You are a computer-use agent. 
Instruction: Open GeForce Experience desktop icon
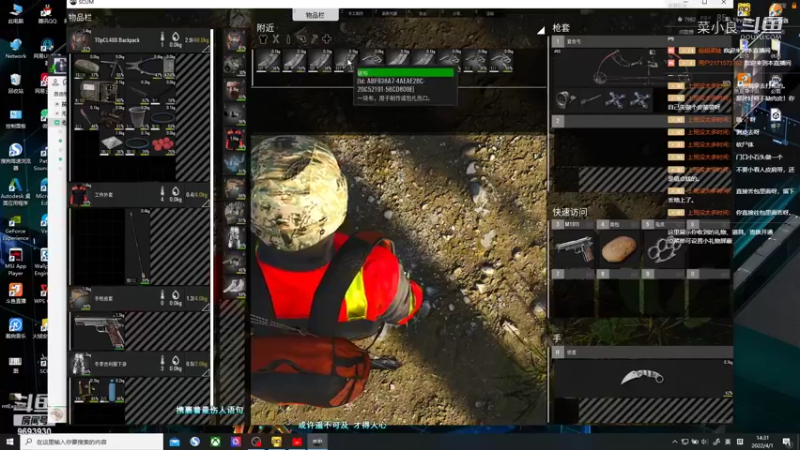pyautogui.click(x=15, y=228)
